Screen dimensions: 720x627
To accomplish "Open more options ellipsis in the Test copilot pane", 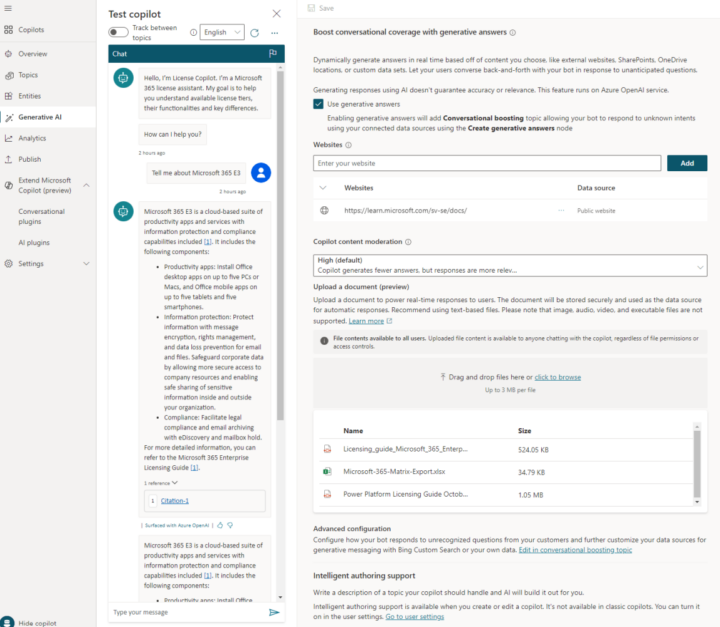I will pyautogui.click(x=275, y=33).
